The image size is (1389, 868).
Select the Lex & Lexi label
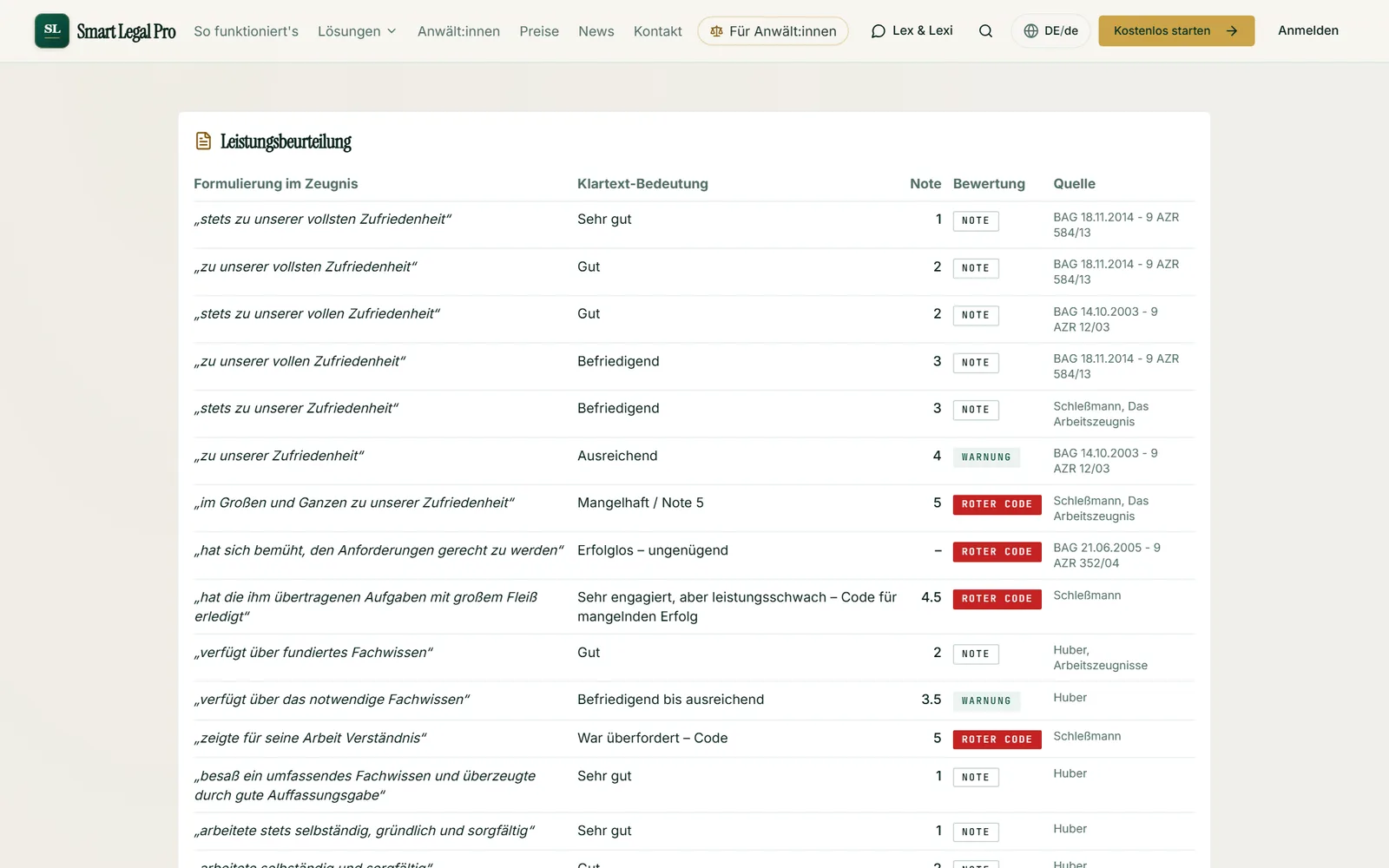click(922, 30)
